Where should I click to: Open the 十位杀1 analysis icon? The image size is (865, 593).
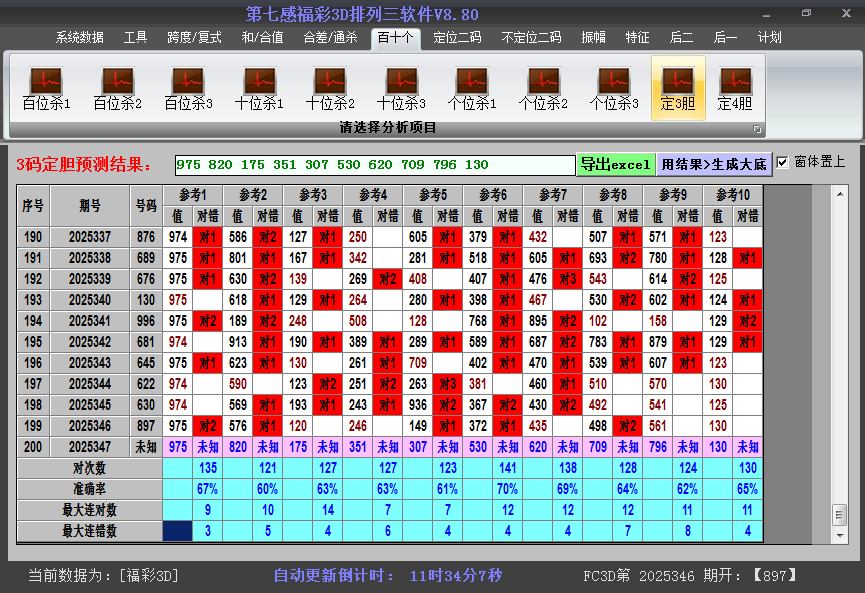259,88
